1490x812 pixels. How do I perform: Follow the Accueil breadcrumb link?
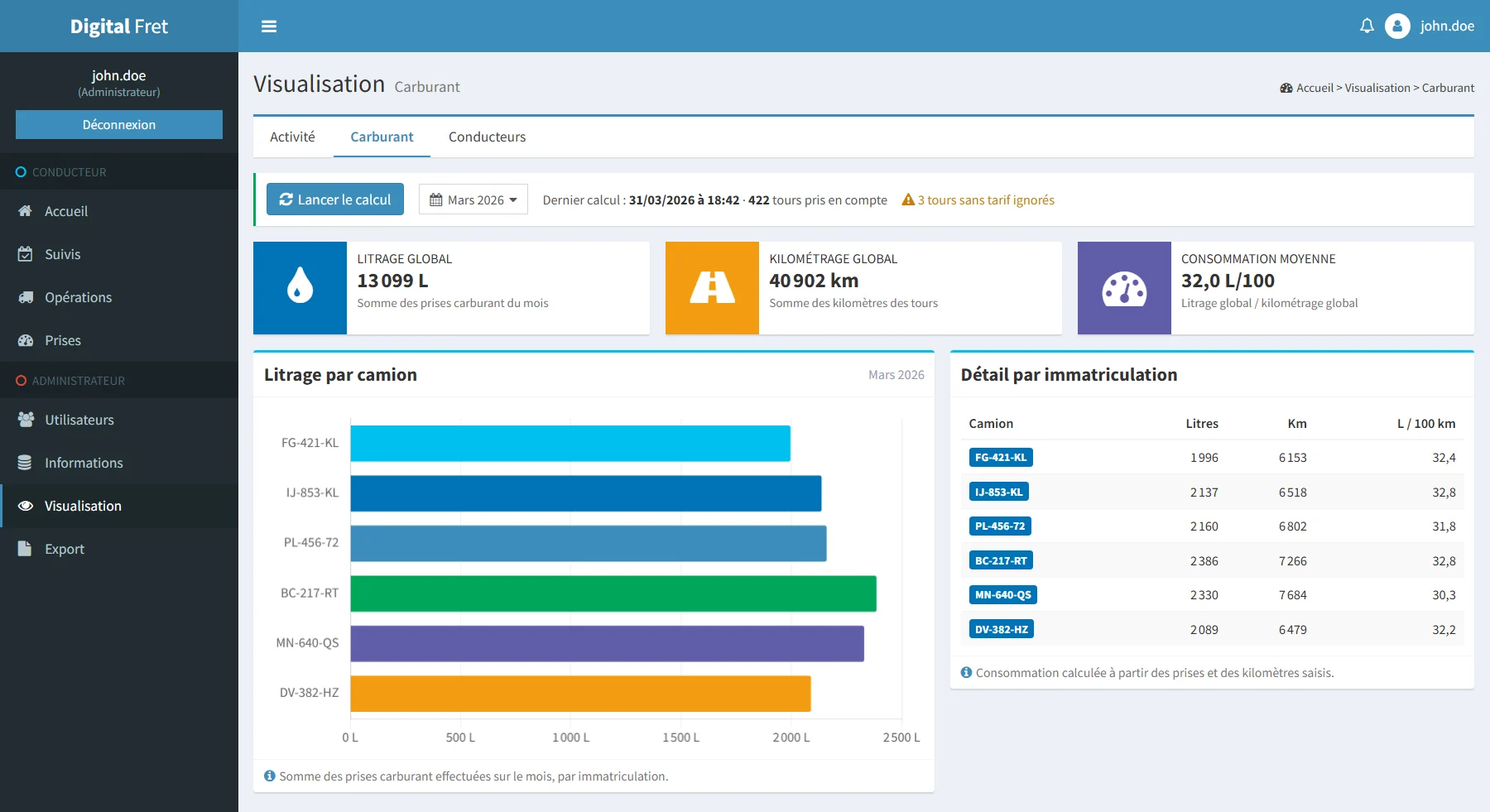click(x=1315, y=88)
